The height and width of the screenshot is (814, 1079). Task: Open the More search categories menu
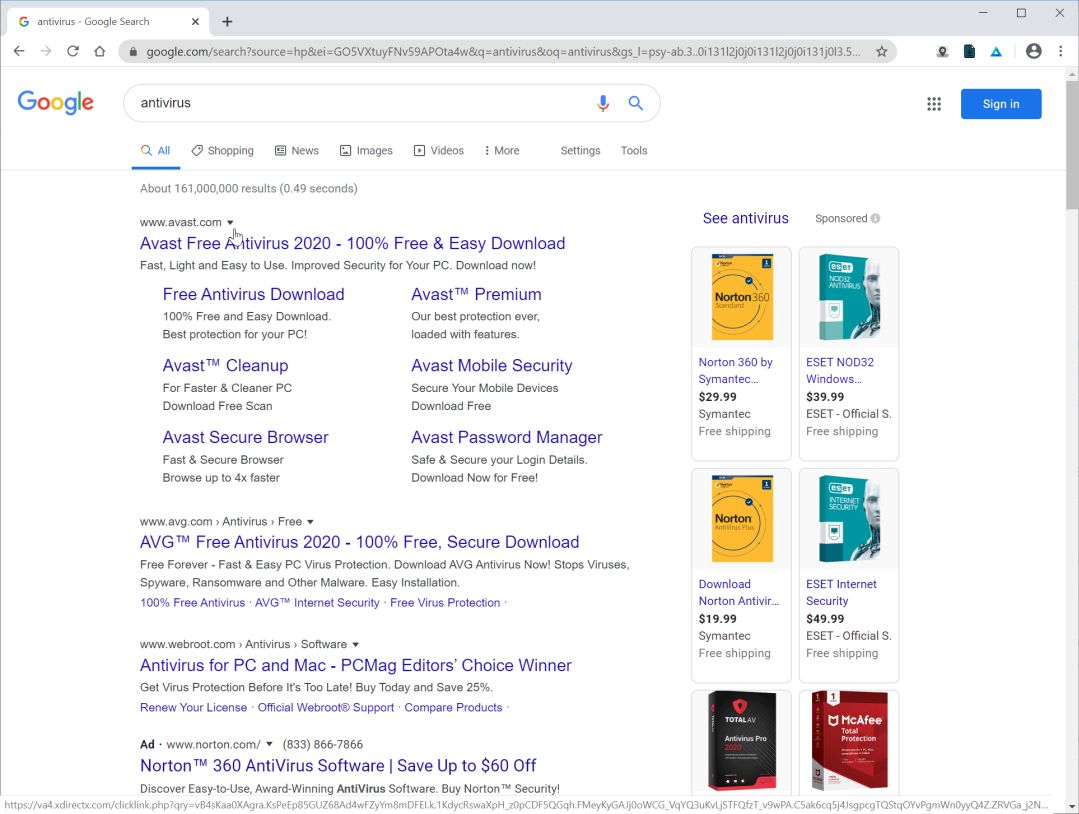(x=502, y=151)
